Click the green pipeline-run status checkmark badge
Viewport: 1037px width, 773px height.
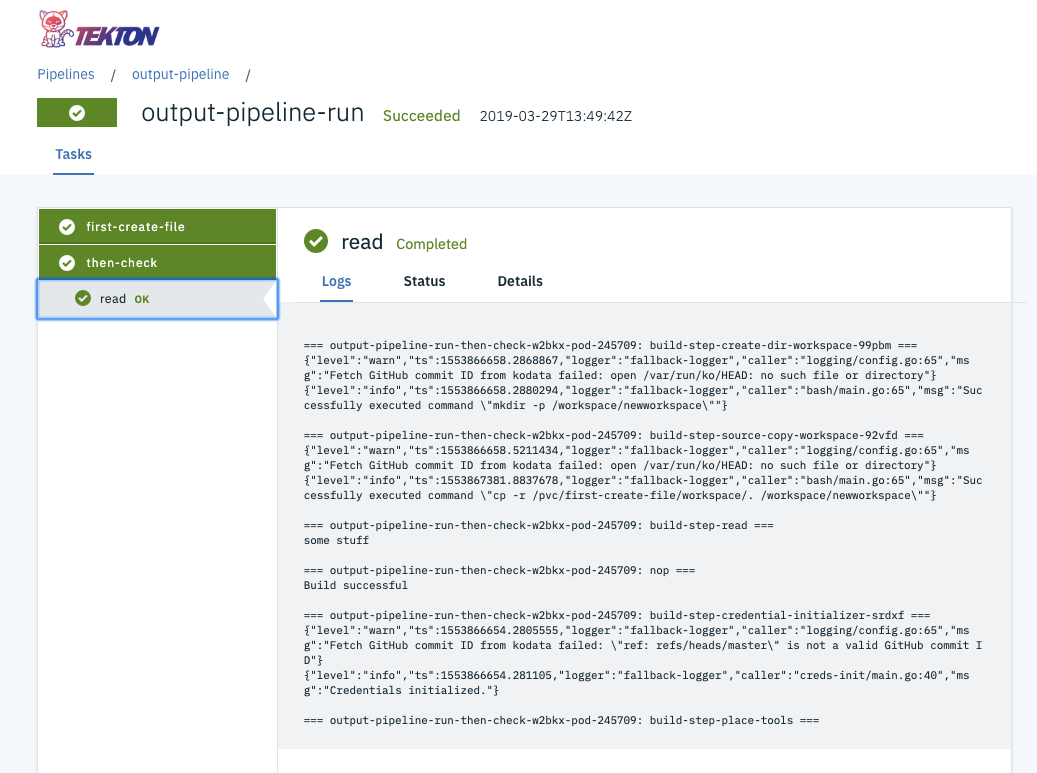tap(77, 112)
